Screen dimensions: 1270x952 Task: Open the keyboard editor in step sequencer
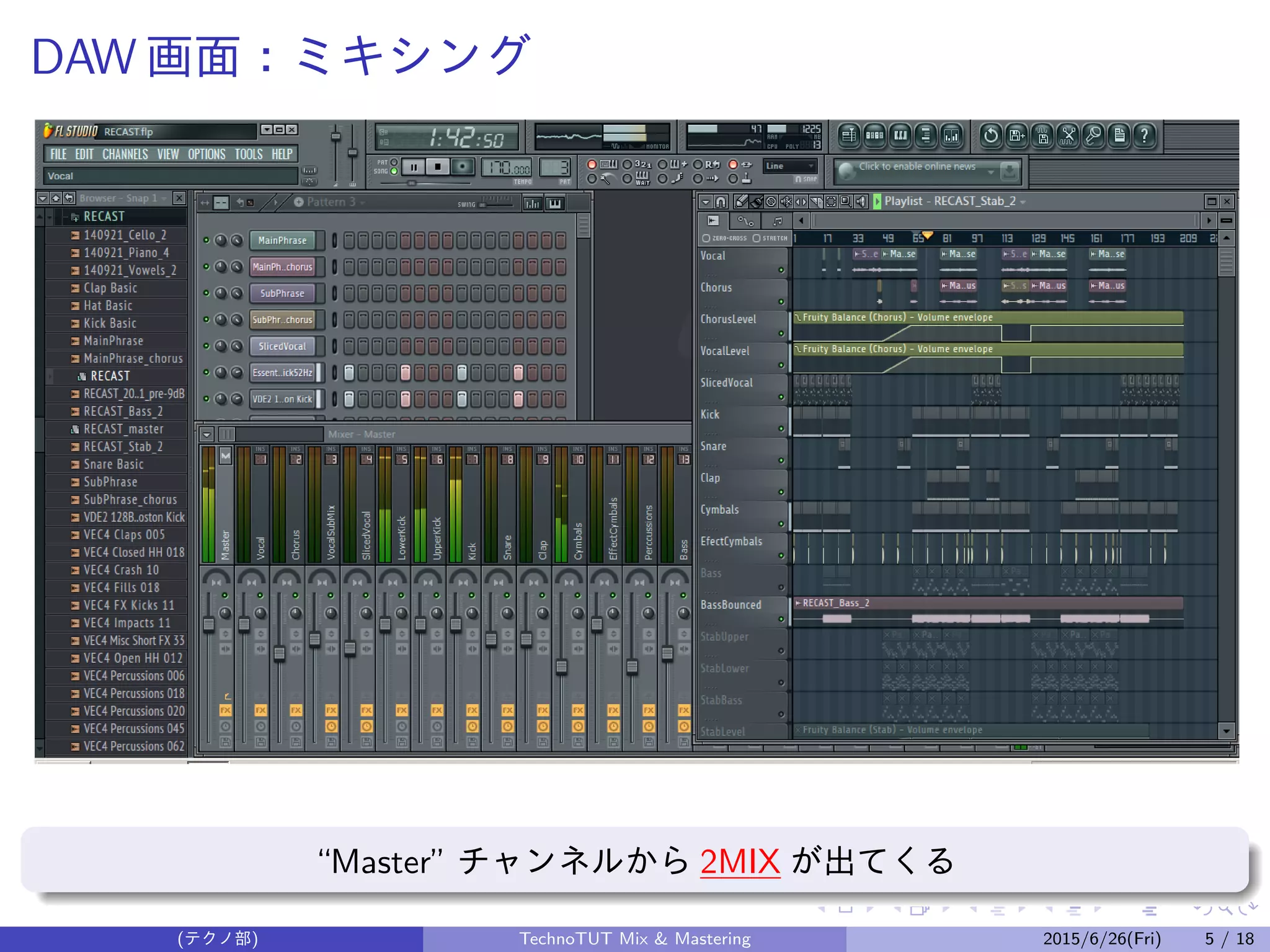555,203
